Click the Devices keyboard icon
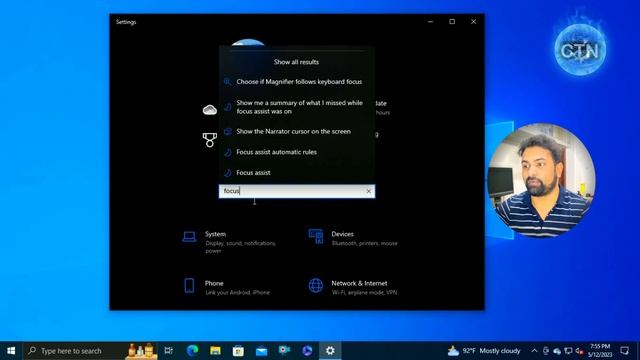 pyautogui.click(x=316, y=236)
